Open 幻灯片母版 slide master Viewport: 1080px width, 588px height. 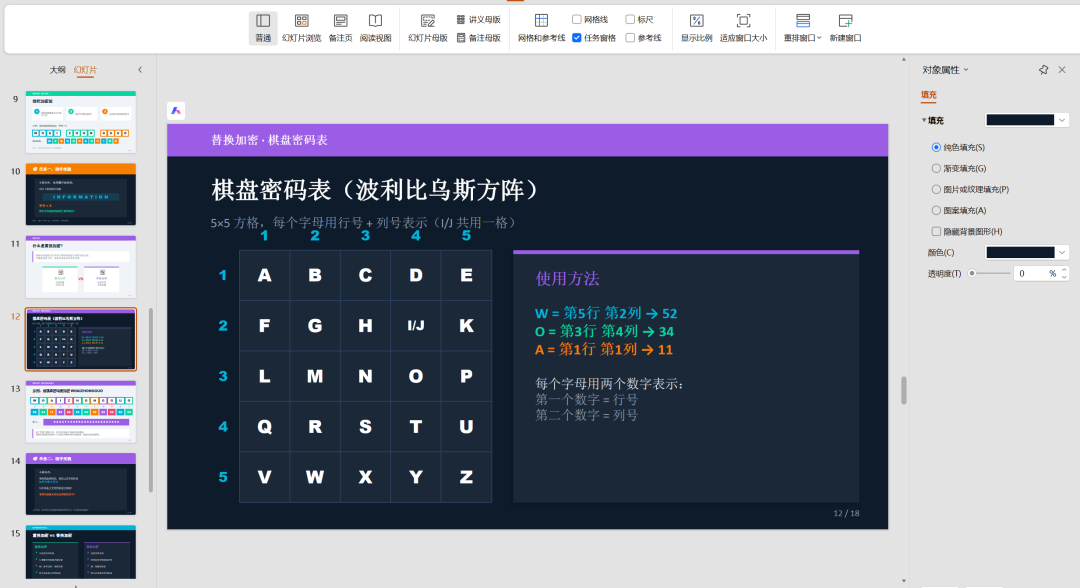click(428, 28)
